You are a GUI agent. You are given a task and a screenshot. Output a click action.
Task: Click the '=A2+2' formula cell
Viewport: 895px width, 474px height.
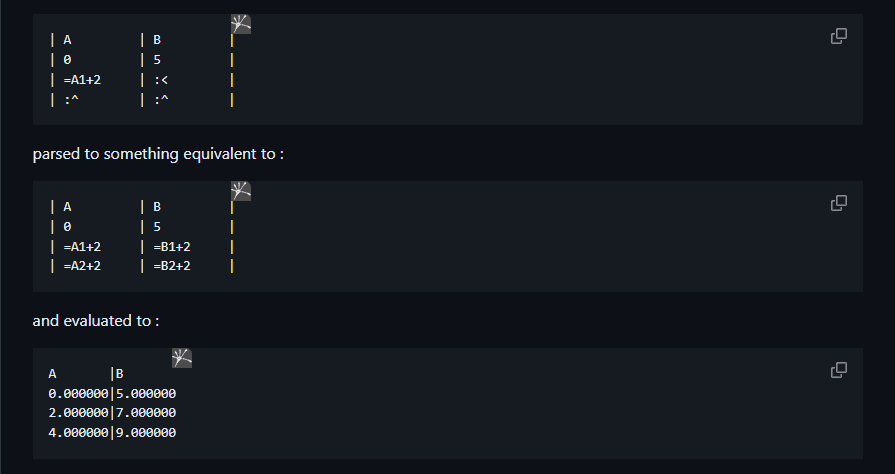[x=82, y=266]
